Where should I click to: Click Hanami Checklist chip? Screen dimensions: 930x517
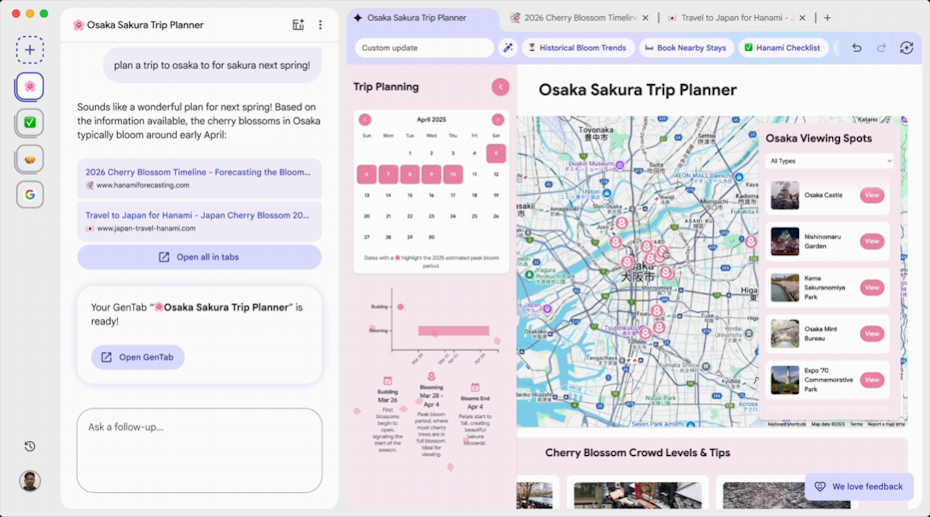[x=782, y=48]
